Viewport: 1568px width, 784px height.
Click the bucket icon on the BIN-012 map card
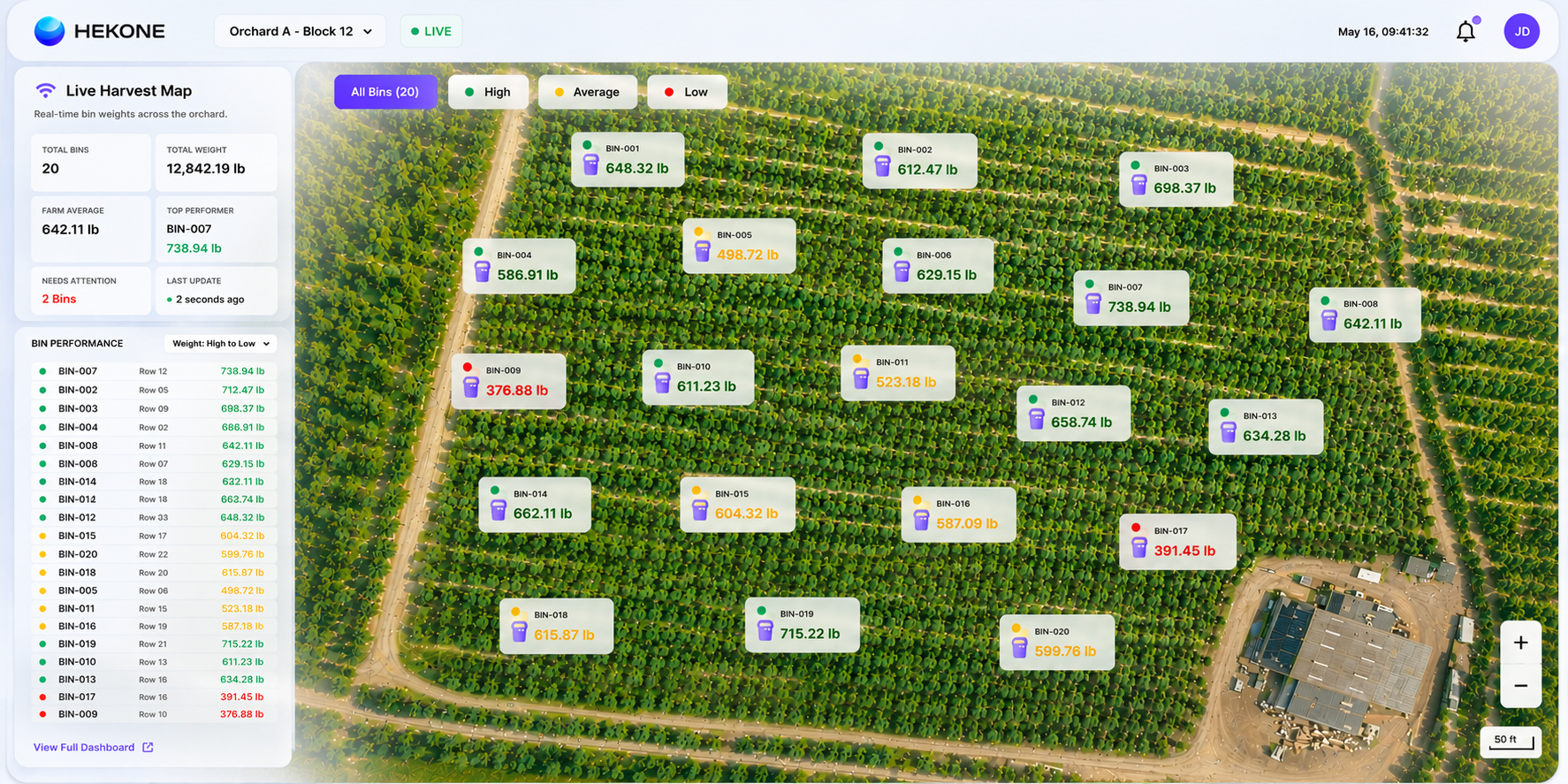(x=1036, y=419)
